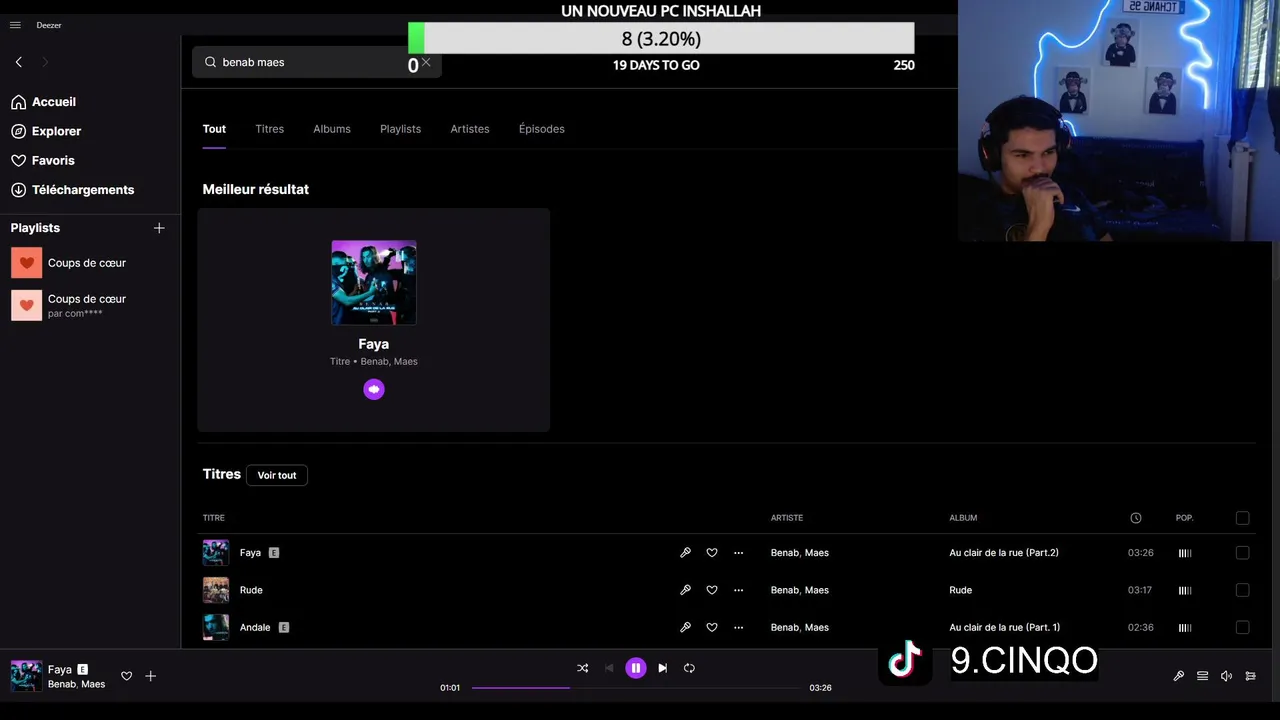This screenshot has height=720, width=1280.
Task: Favorite the Andale track with the heart
Action: tap(712, 628)
